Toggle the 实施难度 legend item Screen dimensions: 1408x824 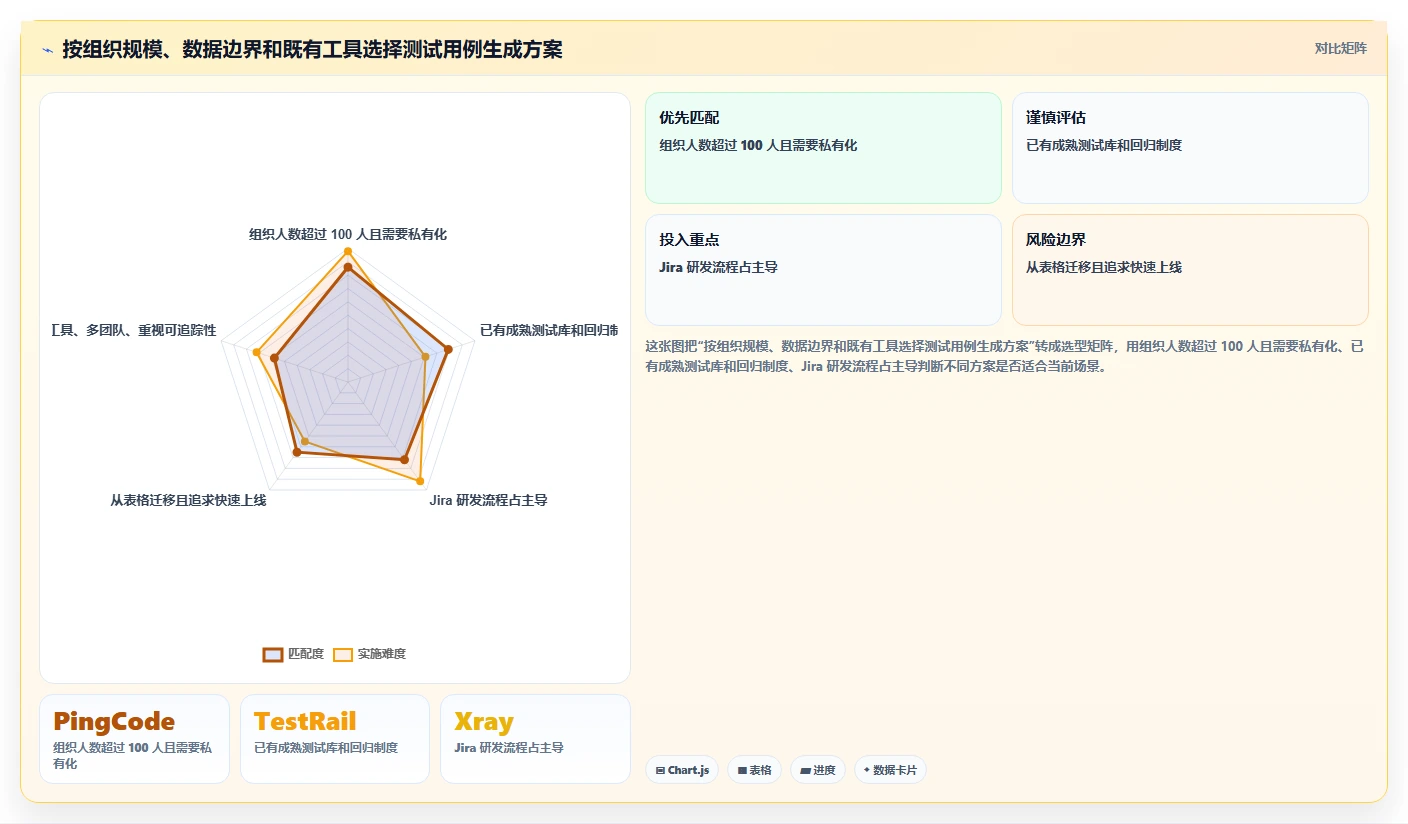pos(369,654)
